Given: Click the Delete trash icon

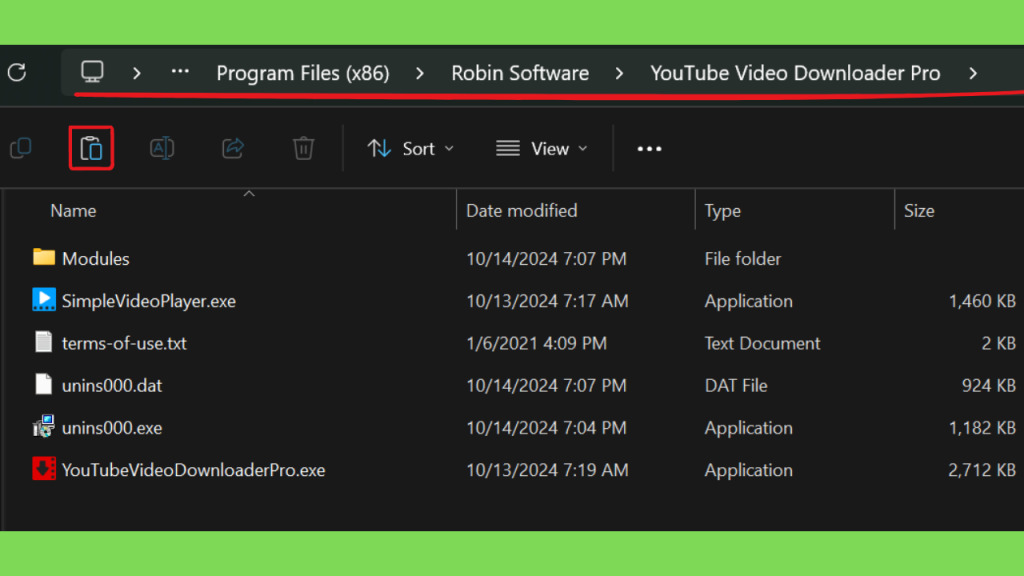Looking at the screenshot, I should point(304,148).
